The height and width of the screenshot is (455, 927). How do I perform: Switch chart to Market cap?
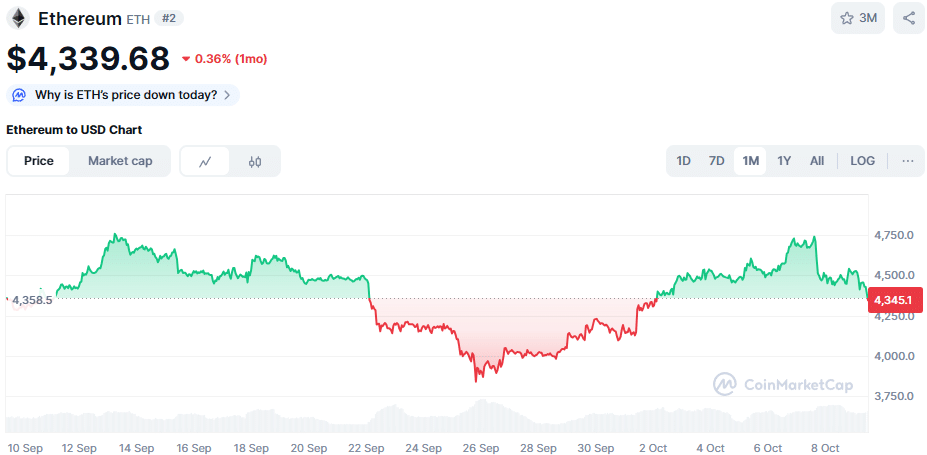[120, 161]
